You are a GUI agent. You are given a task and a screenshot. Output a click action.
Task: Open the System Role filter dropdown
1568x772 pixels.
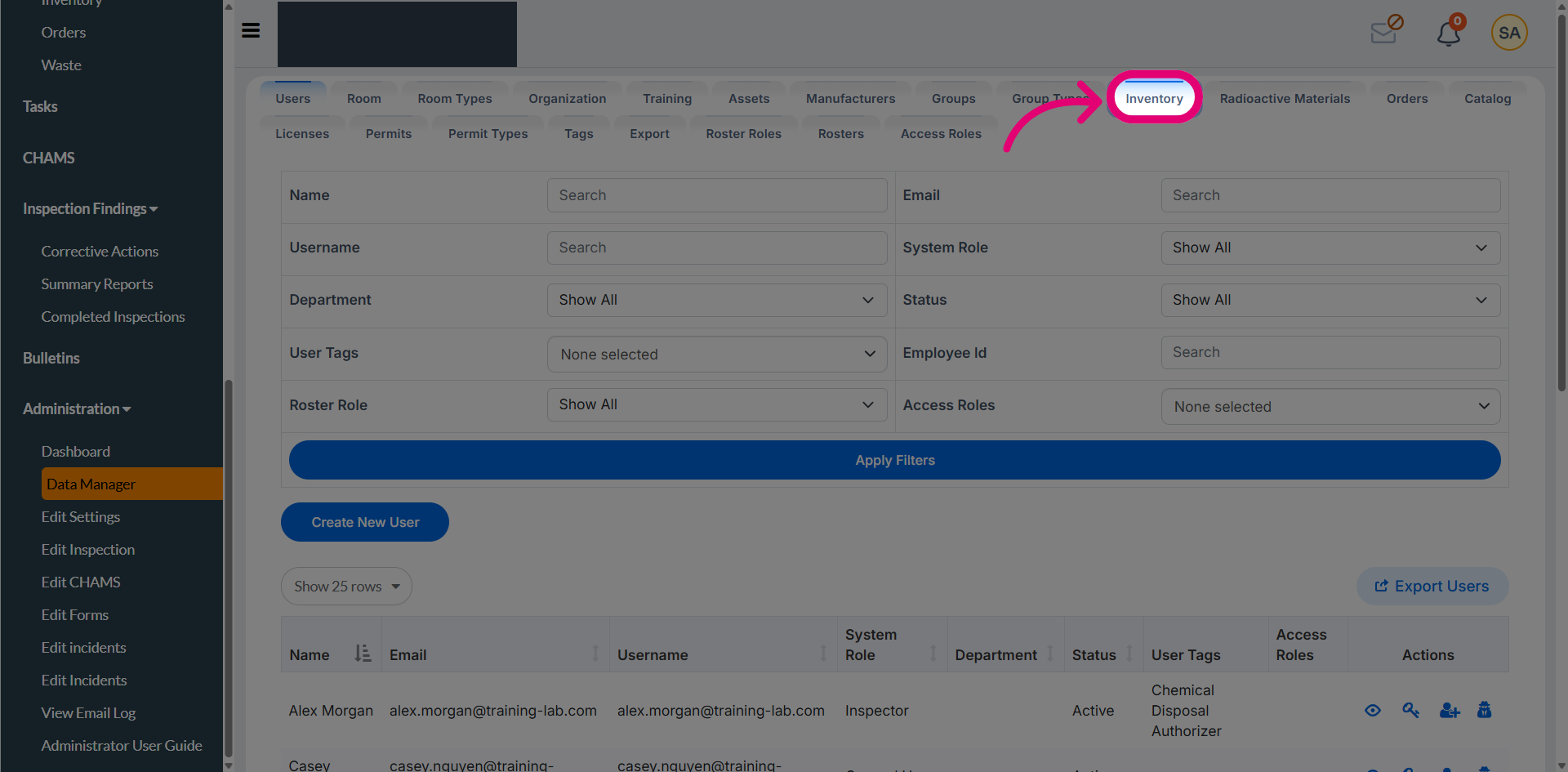[x=1330, y=248]
